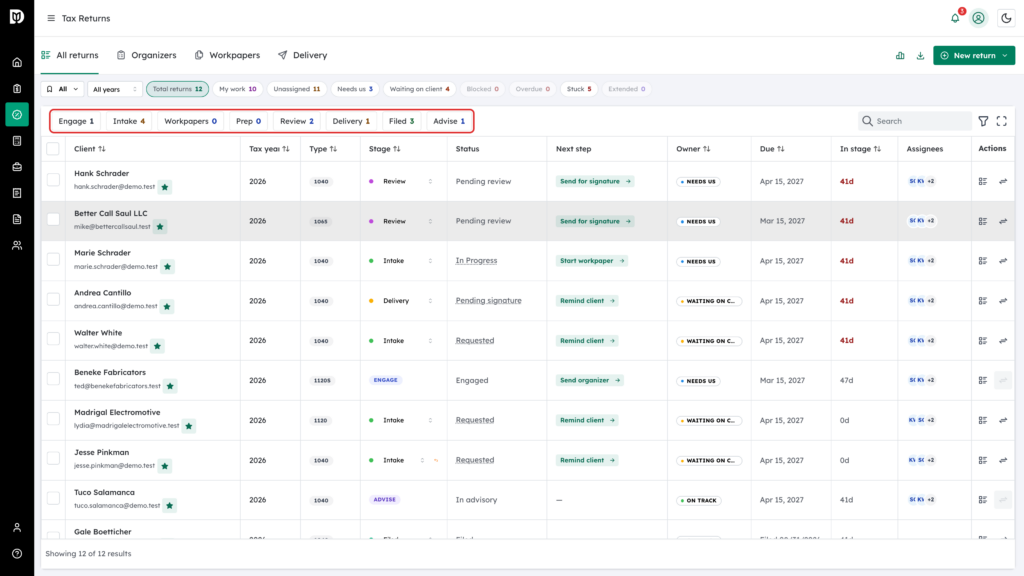Screen dimensions: 1024x576
Task: Open the chart analytics icon
Action: tap(900, 56)
